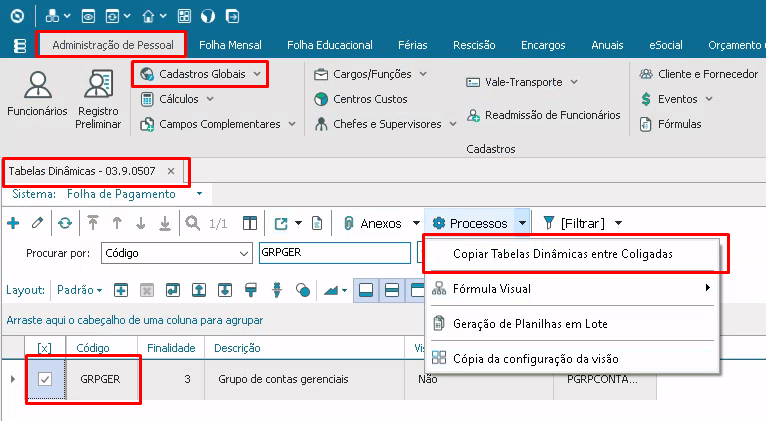Open Registro Preliminar ribbon icon

98,99
